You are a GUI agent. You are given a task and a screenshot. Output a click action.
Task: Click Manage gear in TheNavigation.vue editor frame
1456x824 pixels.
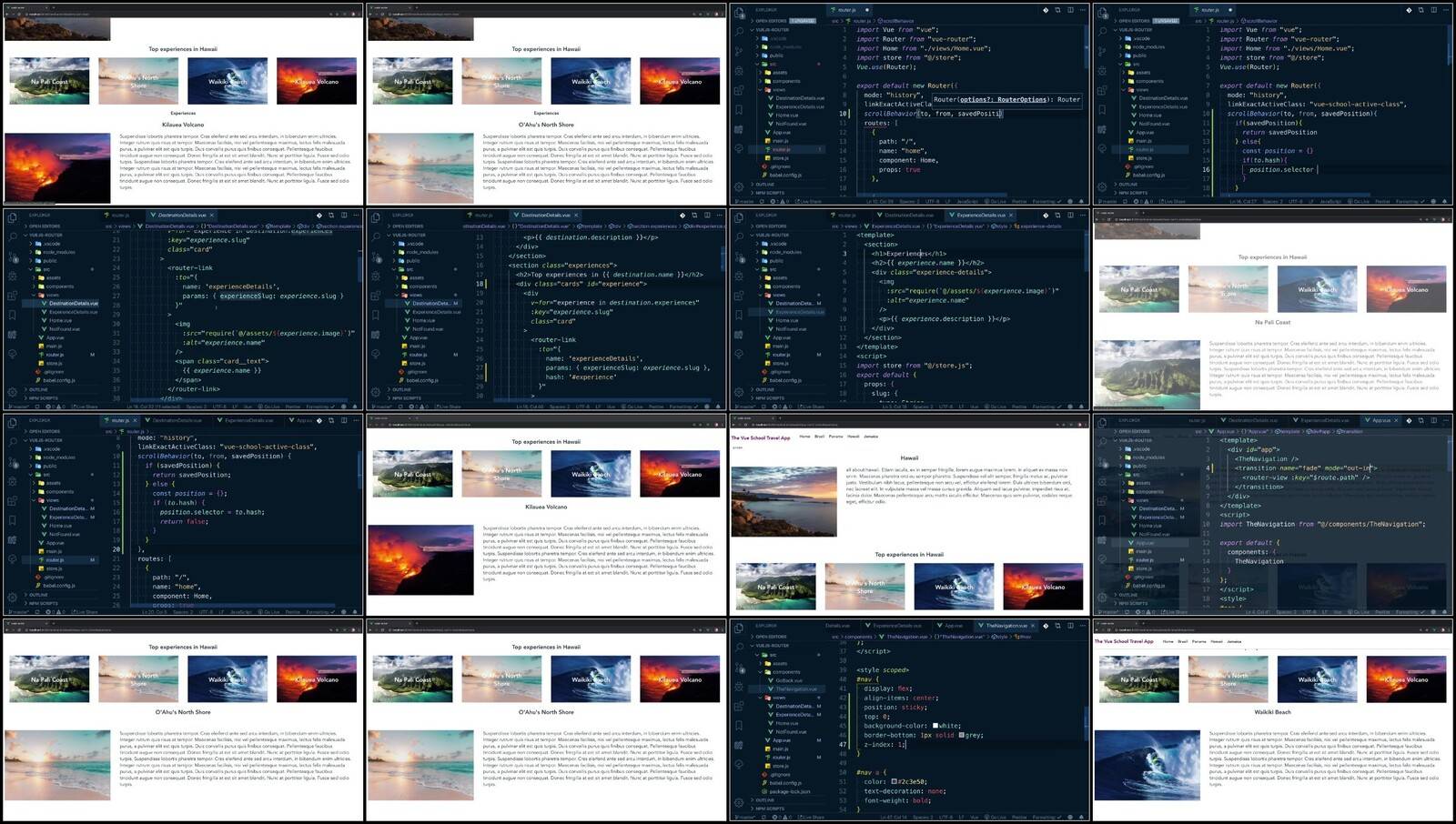coord(739,802)
